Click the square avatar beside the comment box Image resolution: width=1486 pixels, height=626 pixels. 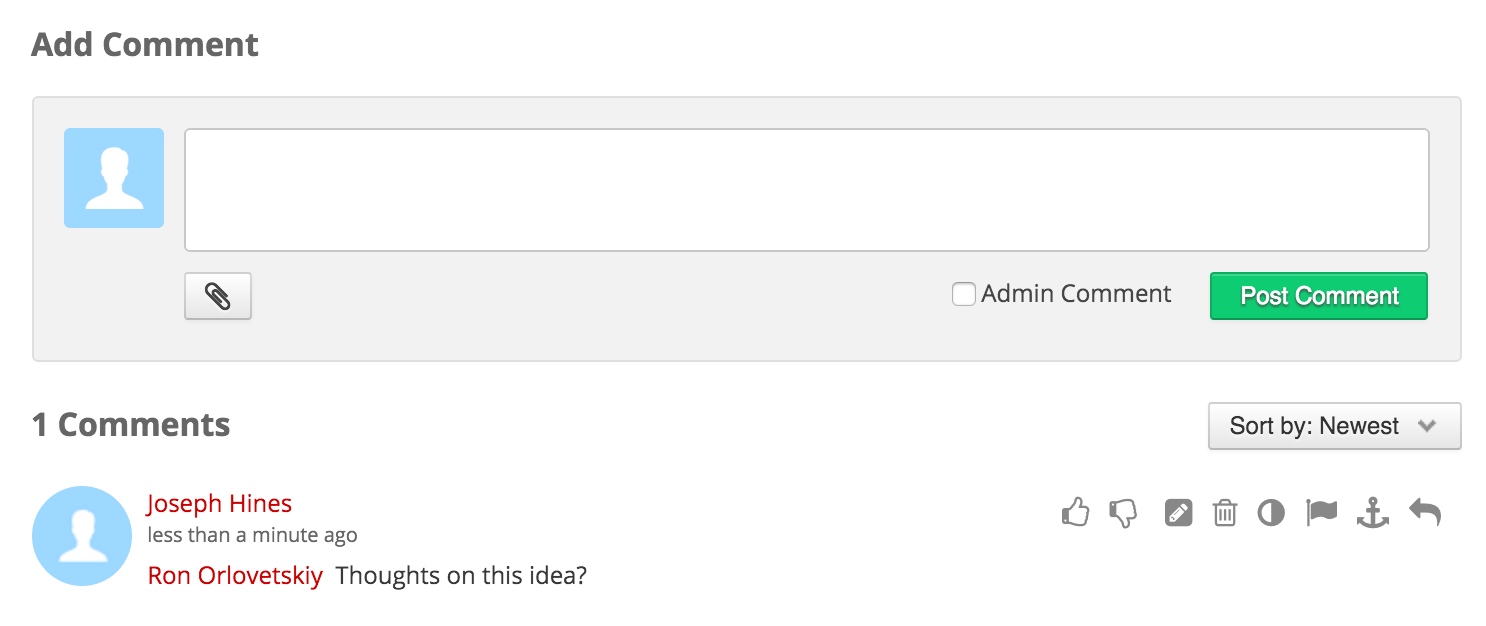(114, 178)
